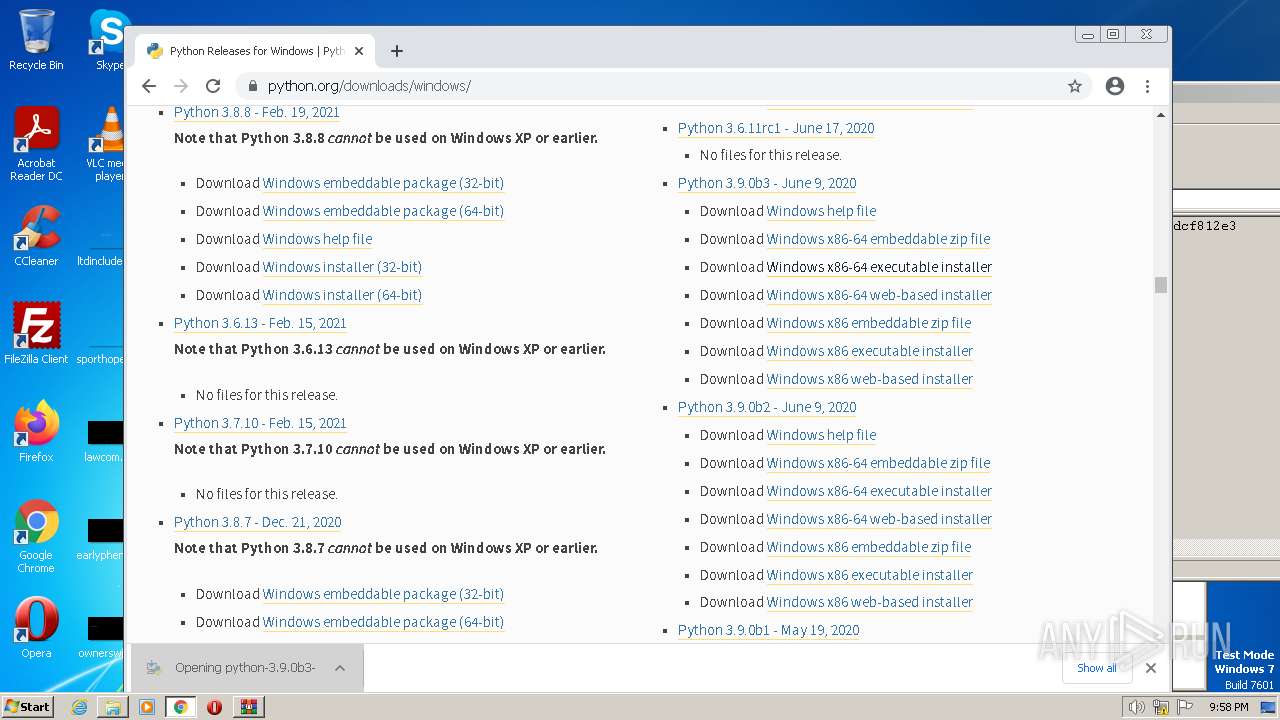1280x720 pixels.
Task: Show all downloads
Action: (x=1097, y=668)
